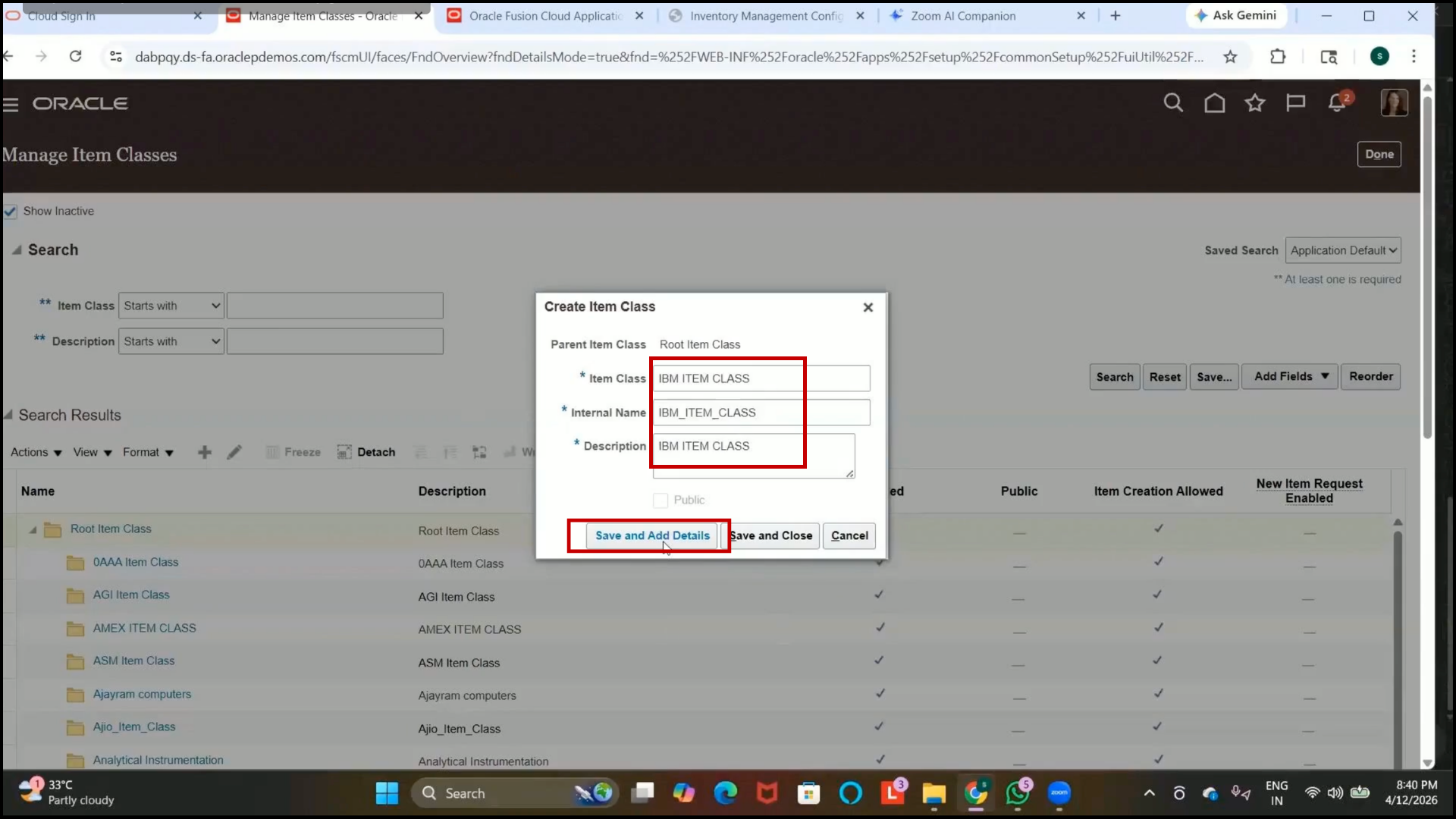Go to Oracle home icon
Image resolution: width=1456 pixels, height=819 pixels.
(x=1214, y=103)
